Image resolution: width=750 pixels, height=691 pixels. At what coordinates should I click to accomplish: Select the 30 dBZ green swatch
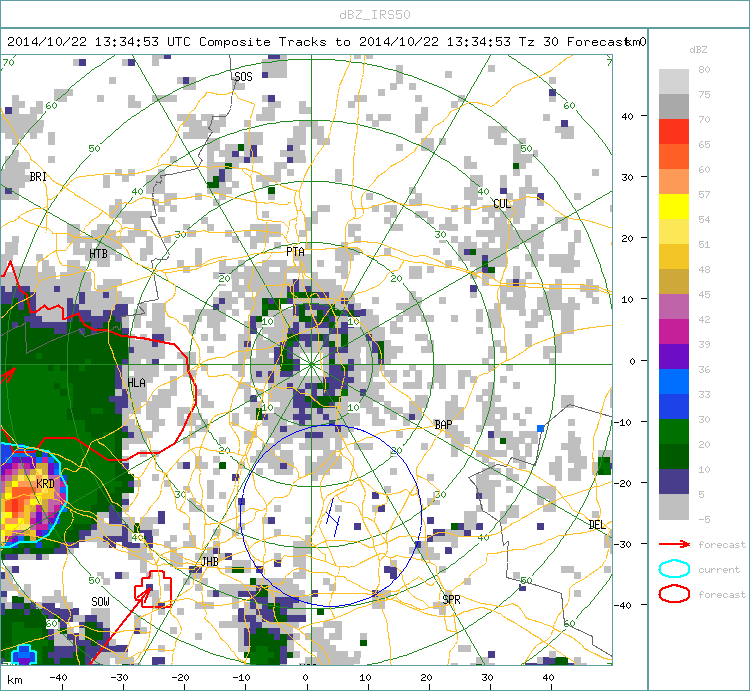673,431
